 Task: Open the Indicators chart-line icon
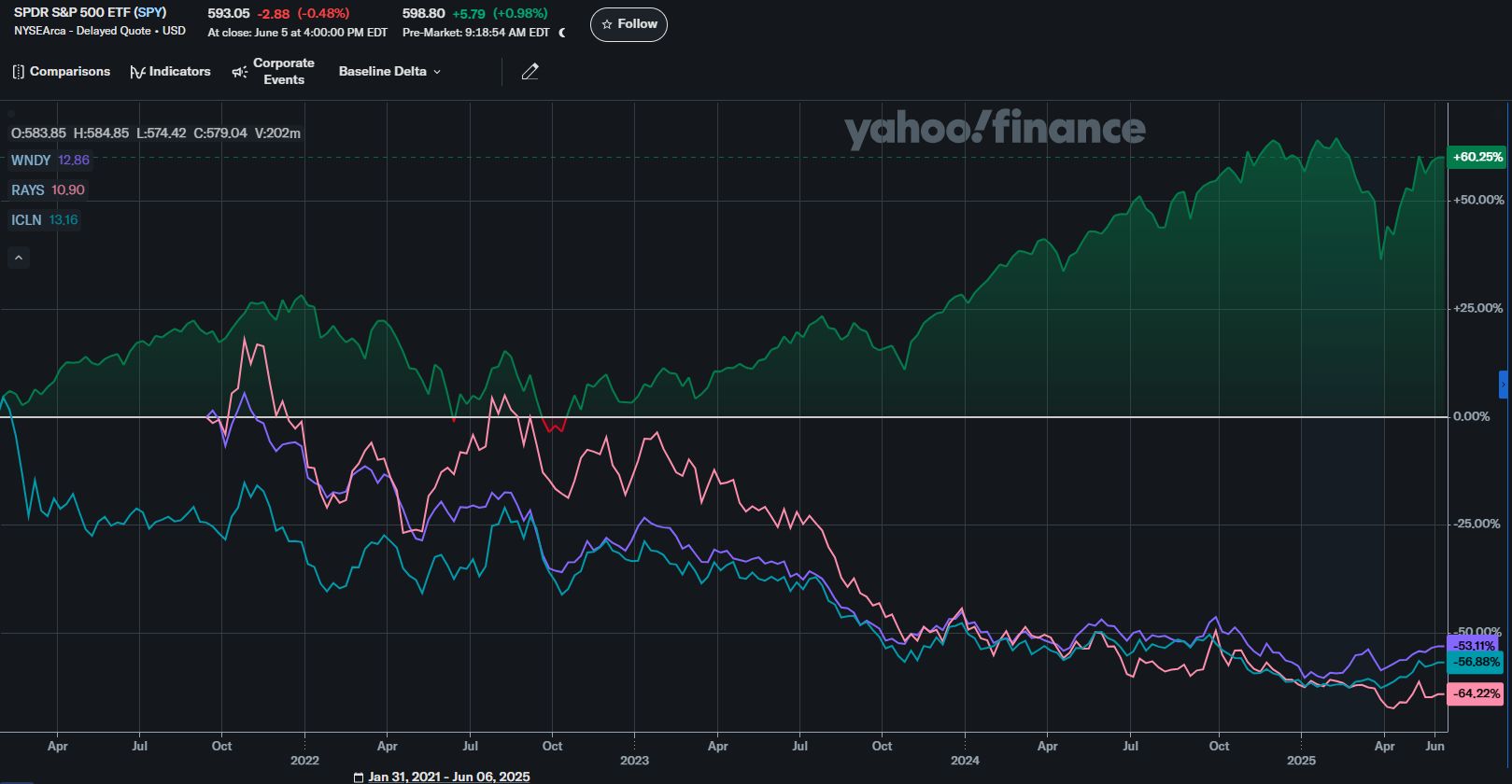tap(137, 72)
